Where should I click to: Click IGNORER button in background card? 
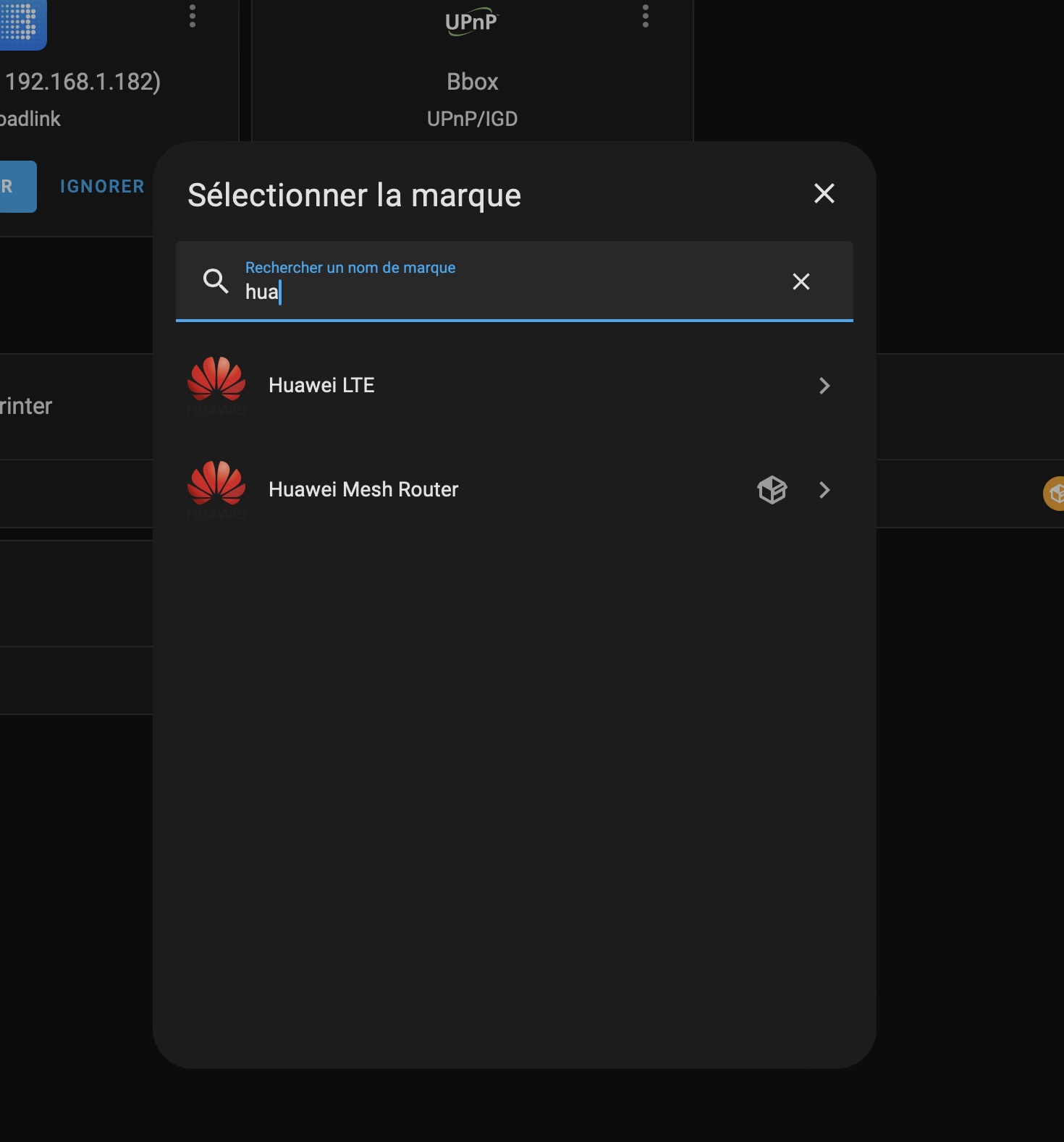pyautogui.click(x=102, y=187)
